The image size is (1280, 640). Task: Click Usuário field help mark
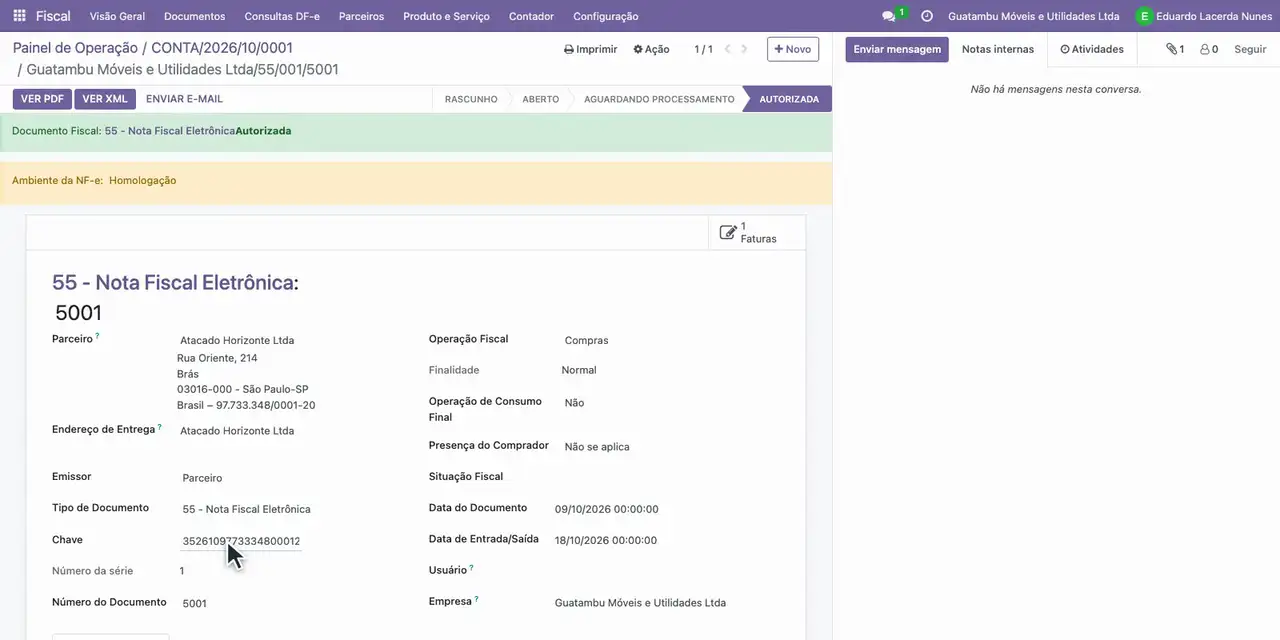point(471,568)
